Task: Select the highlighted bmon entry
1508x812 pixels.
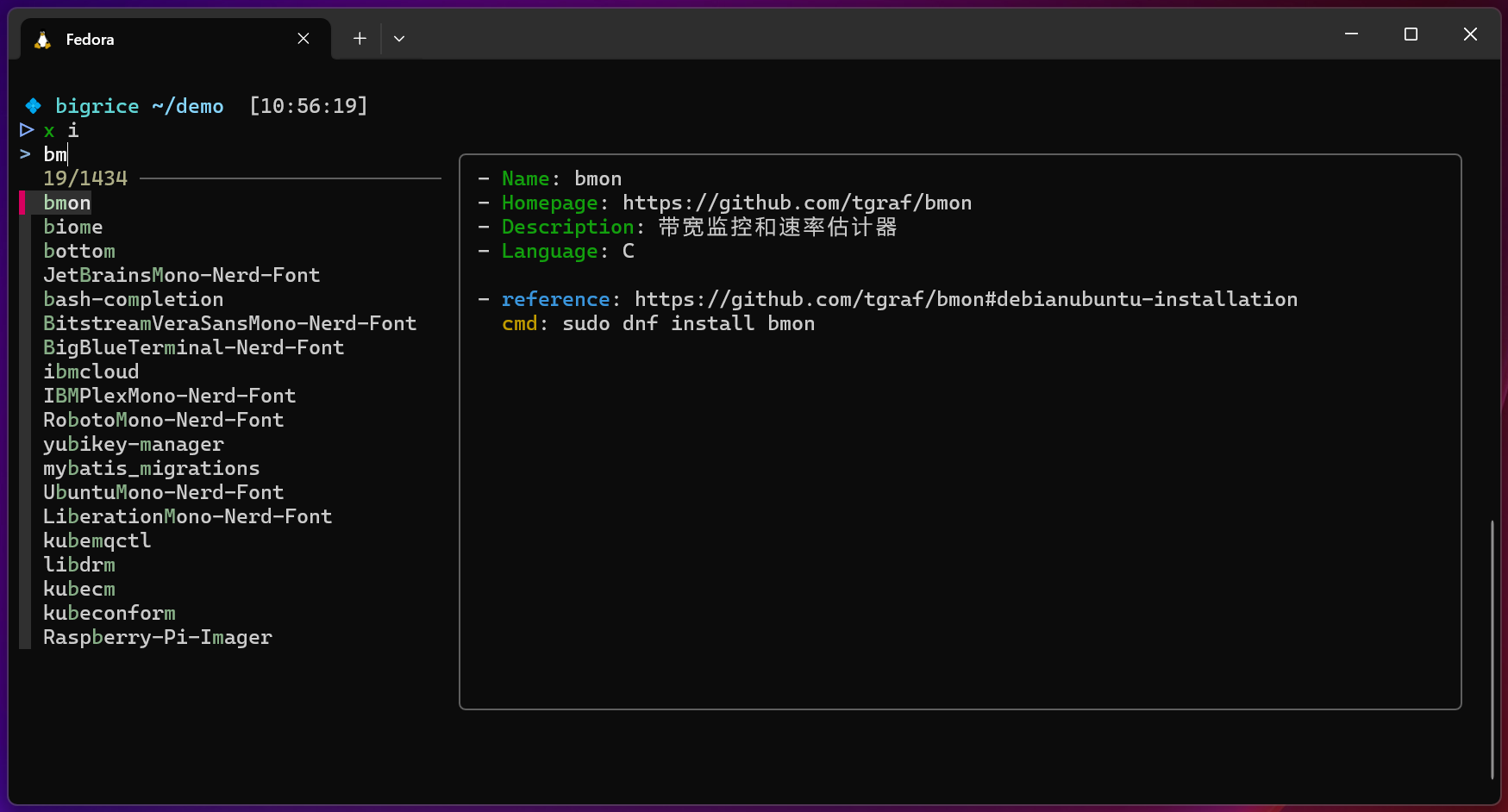Action: point(66,203)
